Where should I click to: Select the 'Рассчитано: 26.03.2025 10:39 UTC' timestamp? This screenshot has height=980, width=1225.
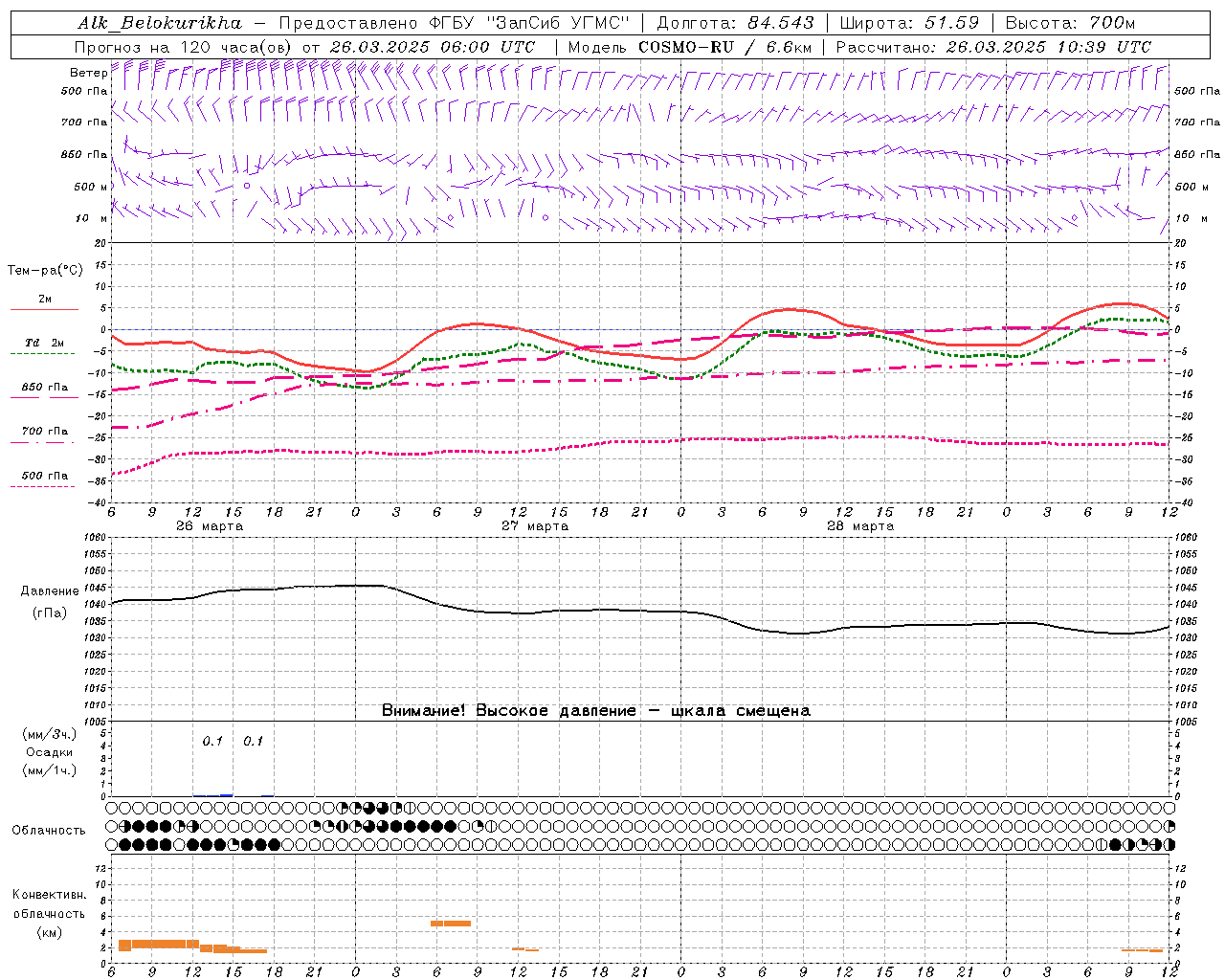[x=993, y=47]
